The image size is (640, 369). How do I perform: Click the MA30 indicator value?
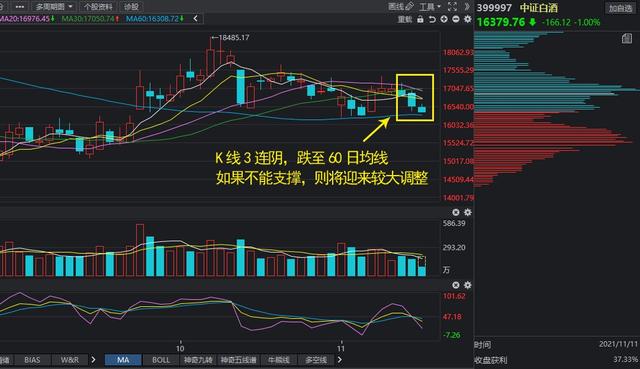click(90, 19)
